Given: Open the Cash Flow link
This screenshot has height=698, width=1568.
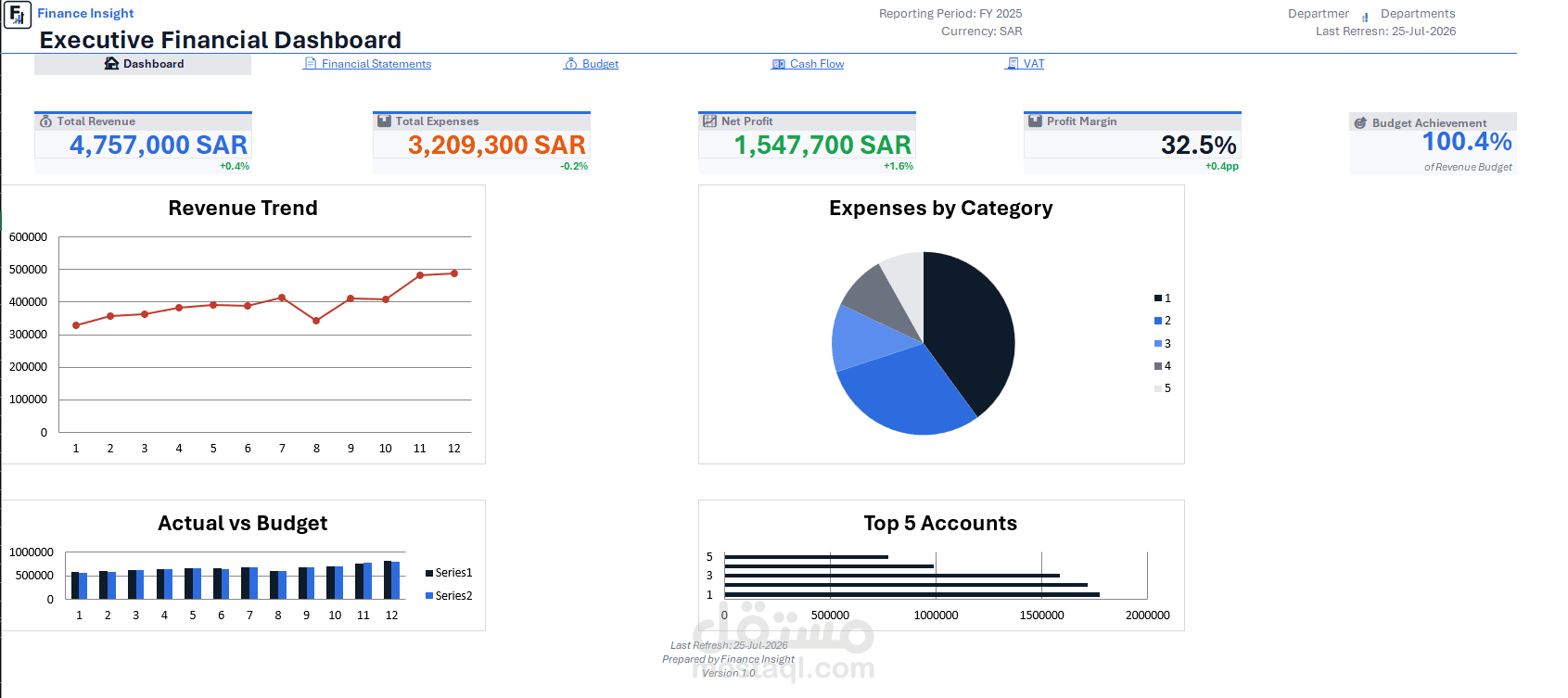Looking at the screenshot, I should (817, 64).
